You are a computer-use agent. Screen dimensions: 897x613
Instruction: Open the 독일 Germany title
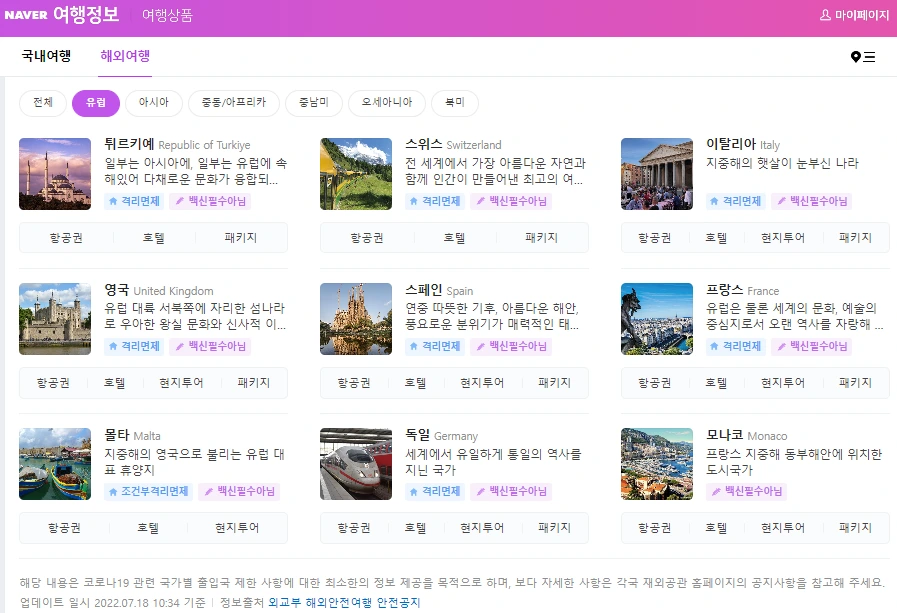[x=441, y=435]
